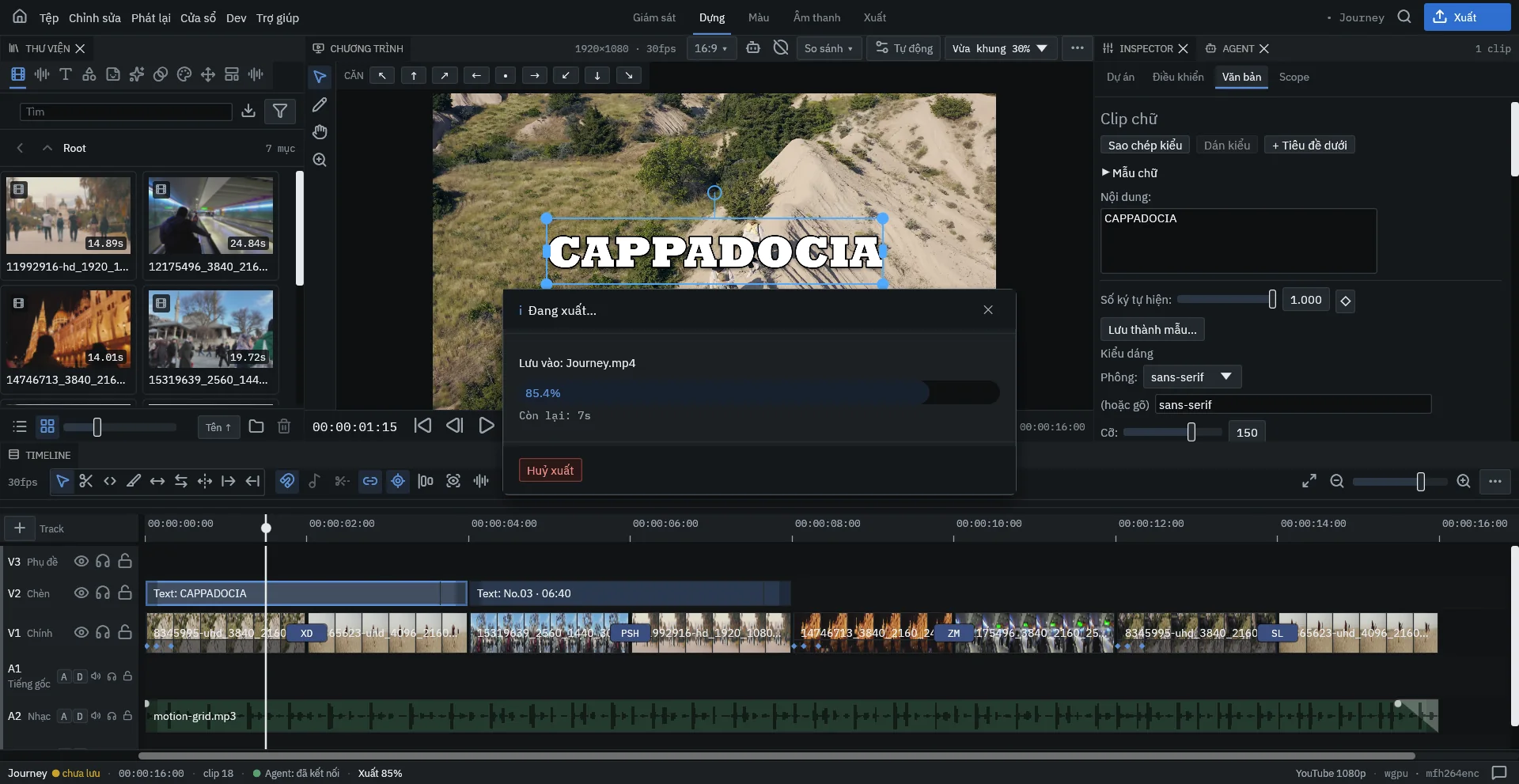Select the razor cut tool in timeline toolbar

coord(86,481)
